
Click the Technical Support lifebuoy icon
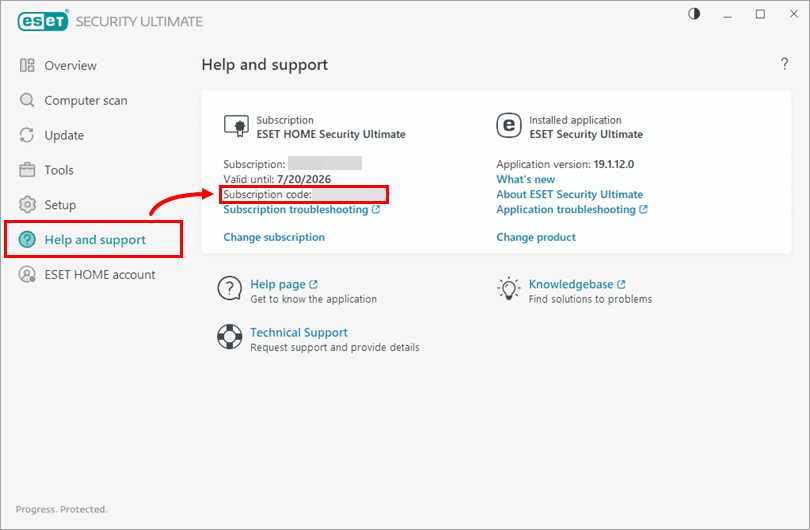229,337
